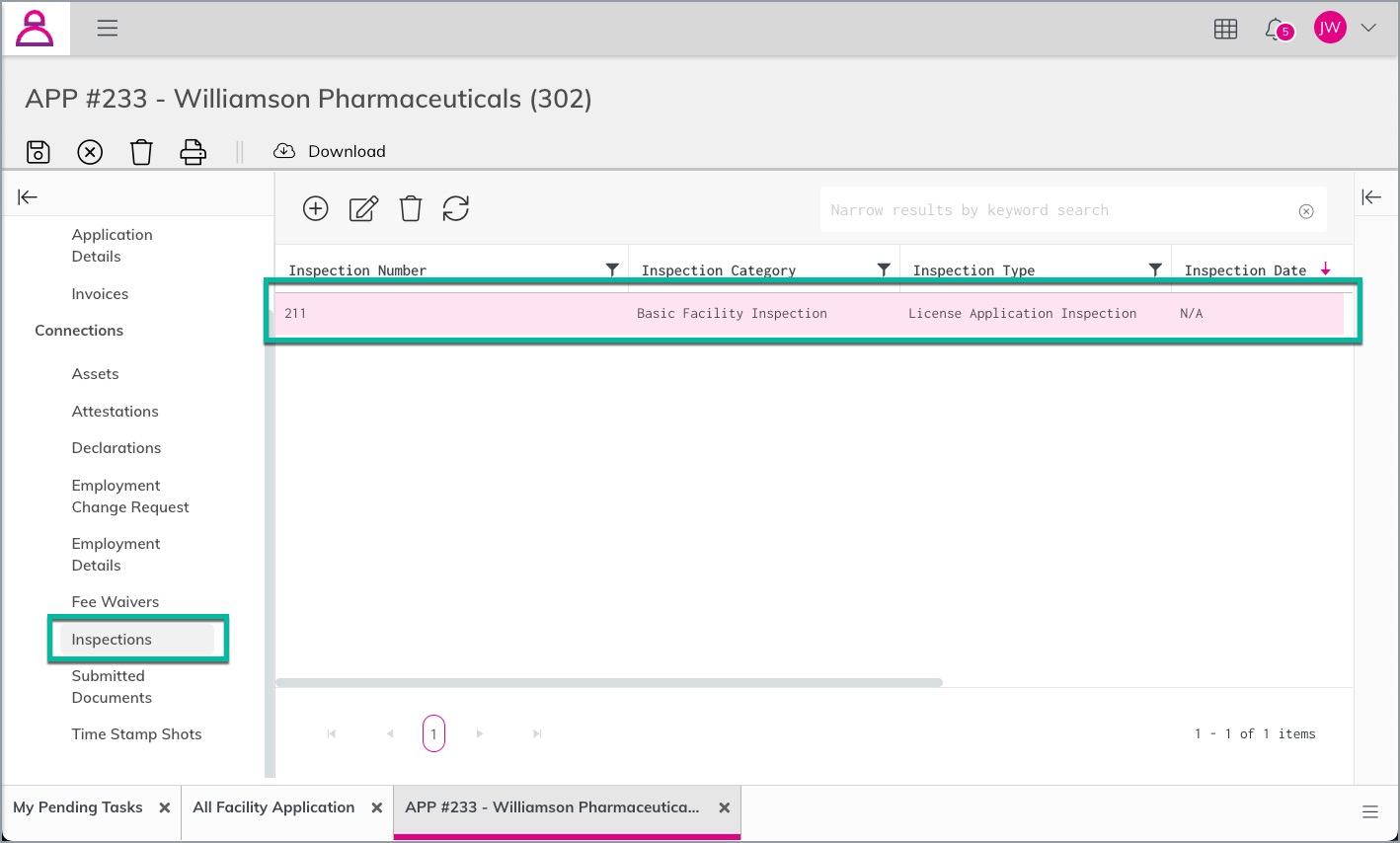Open the notifications bell
The width and height of the screenshot is (1400, 843).
[x=1278, y=29]
